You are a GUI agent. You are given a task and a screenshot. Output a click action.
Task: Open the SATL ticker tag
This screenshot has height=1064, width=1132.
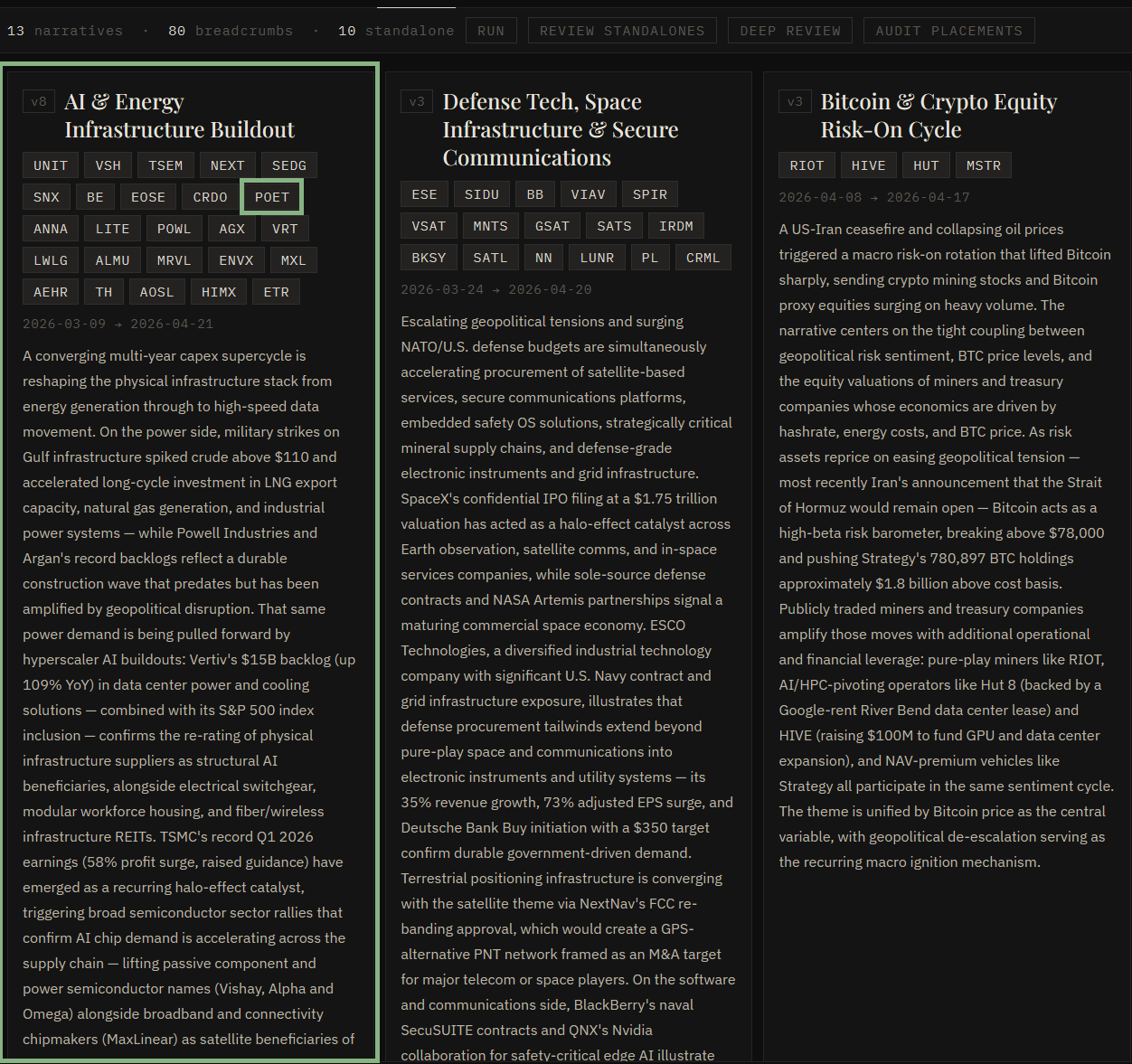491,258
